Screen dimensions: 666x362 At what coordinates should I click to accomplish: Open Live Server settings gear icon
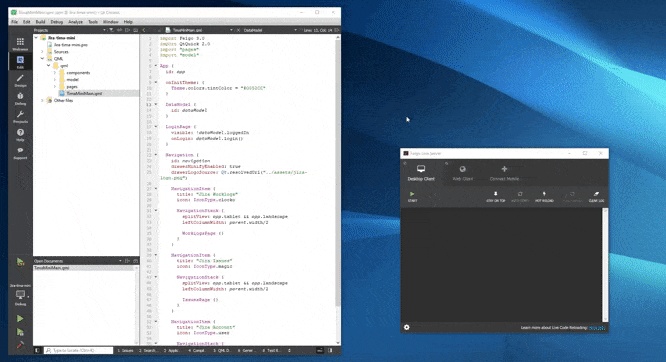point(406,327)
